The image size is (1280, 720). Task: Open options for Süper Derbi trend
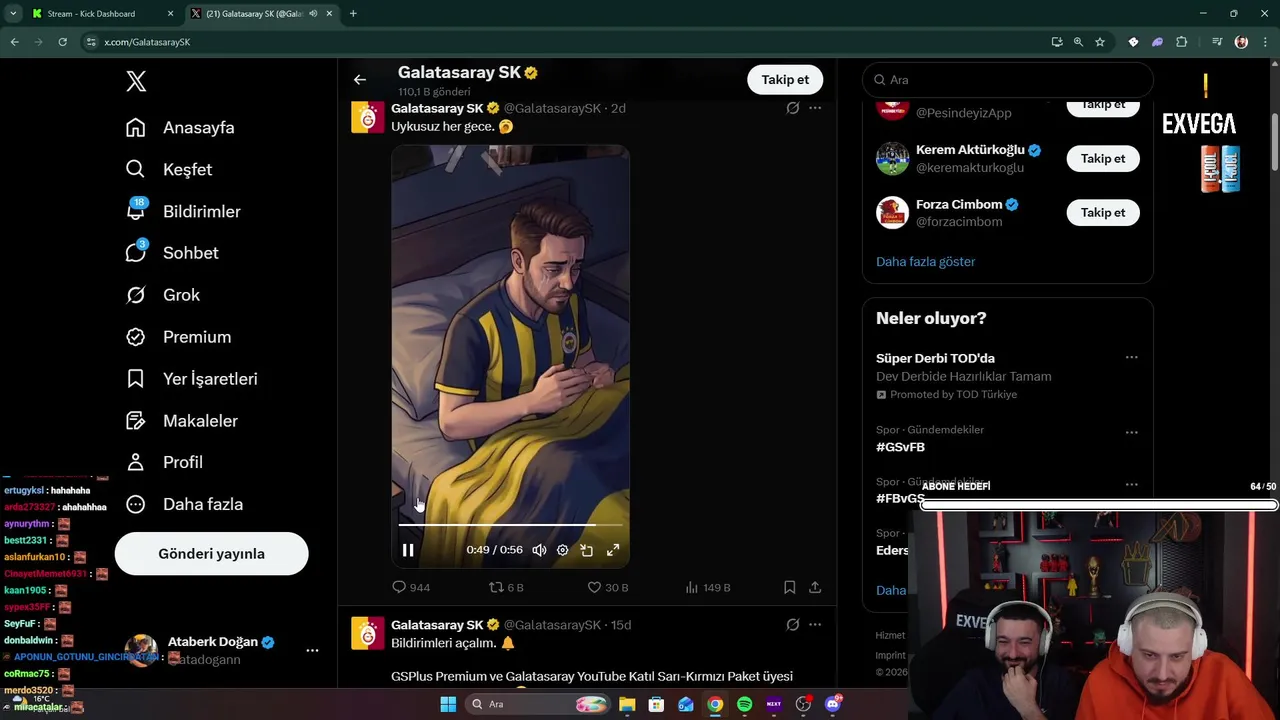(x=1131, y=358)
